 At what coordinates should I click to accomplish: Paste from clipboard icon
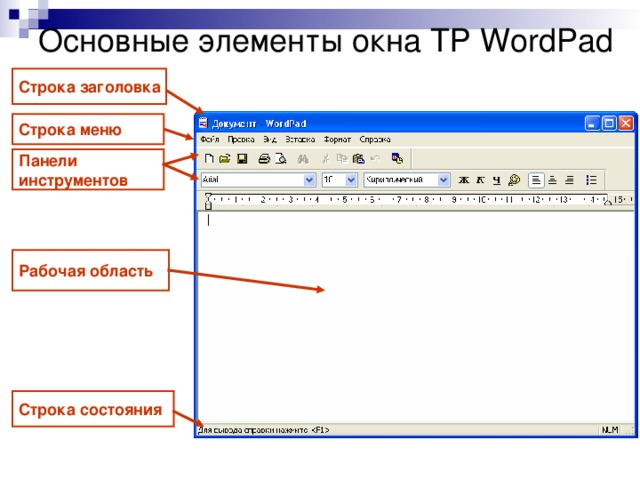[359, 159]
